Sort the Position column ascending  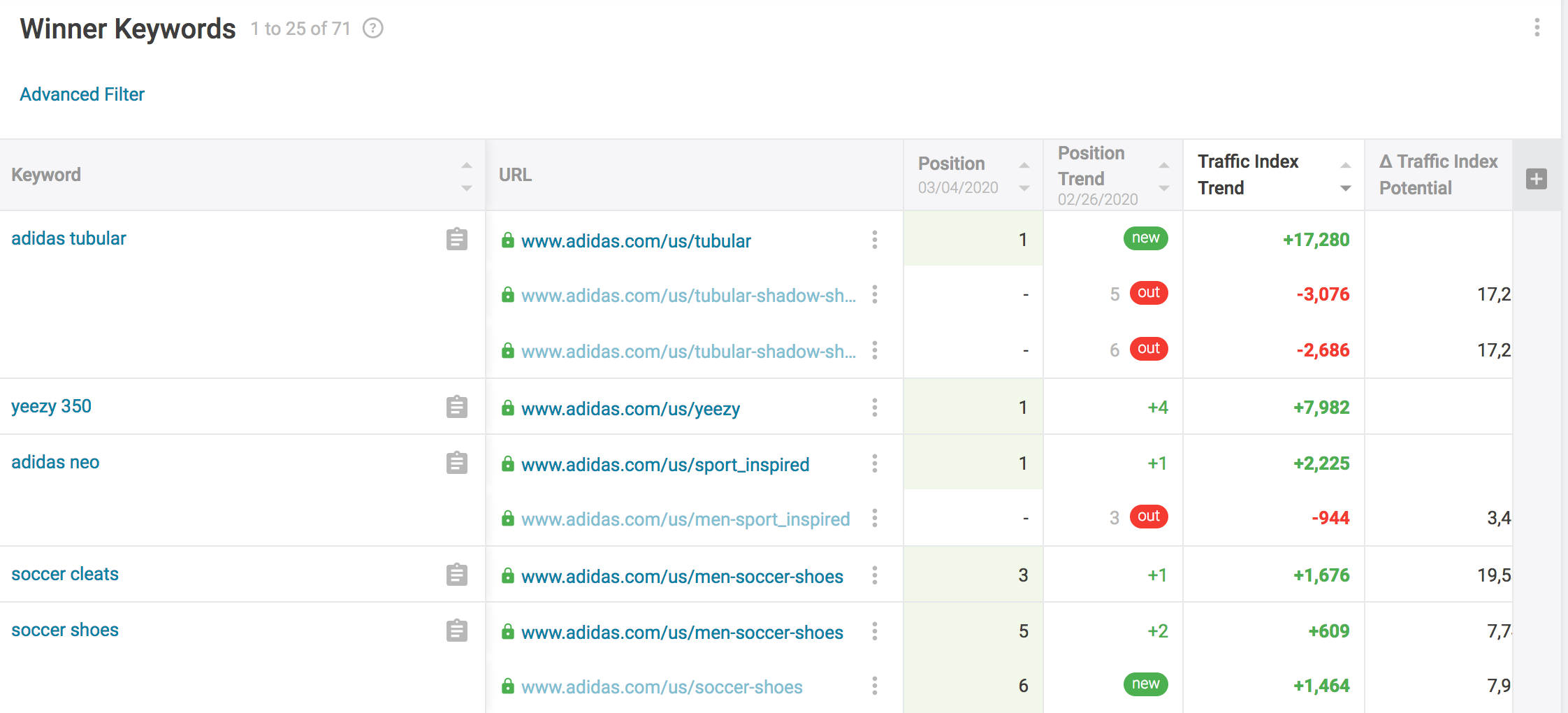click(1024, 166)
